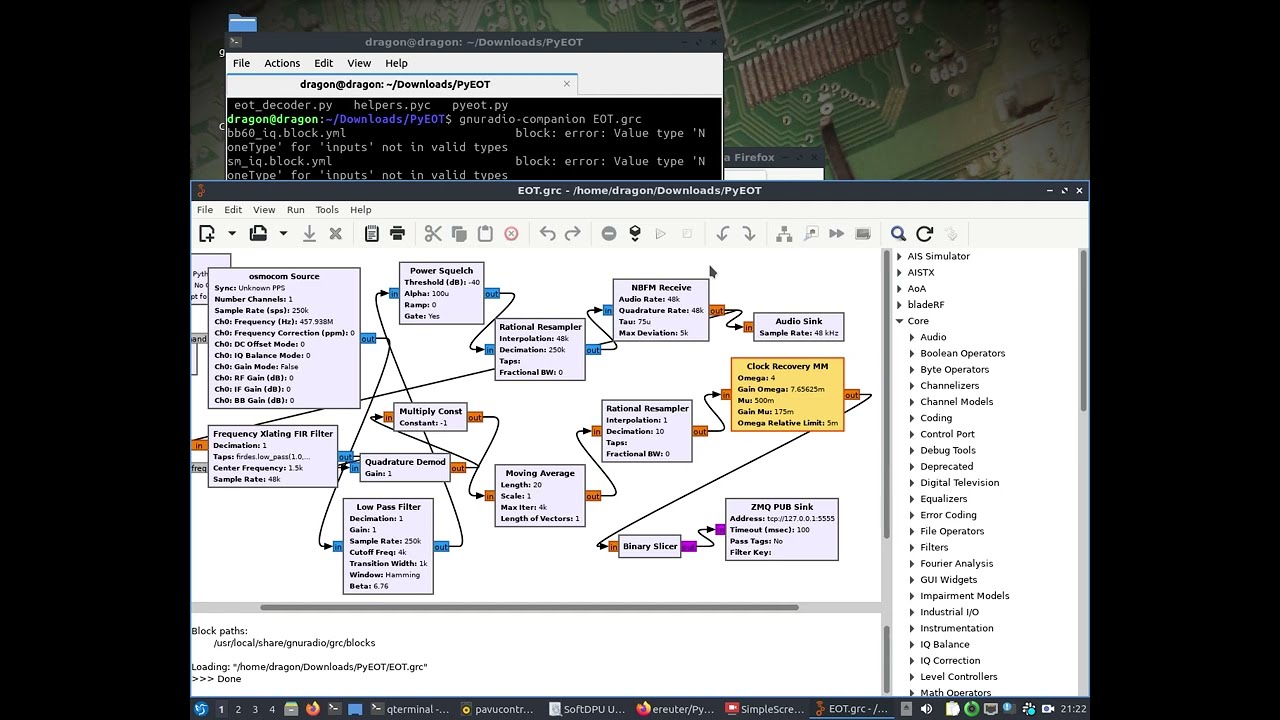
Task: Open the Run menu
Action: click(x=295, y=210)
